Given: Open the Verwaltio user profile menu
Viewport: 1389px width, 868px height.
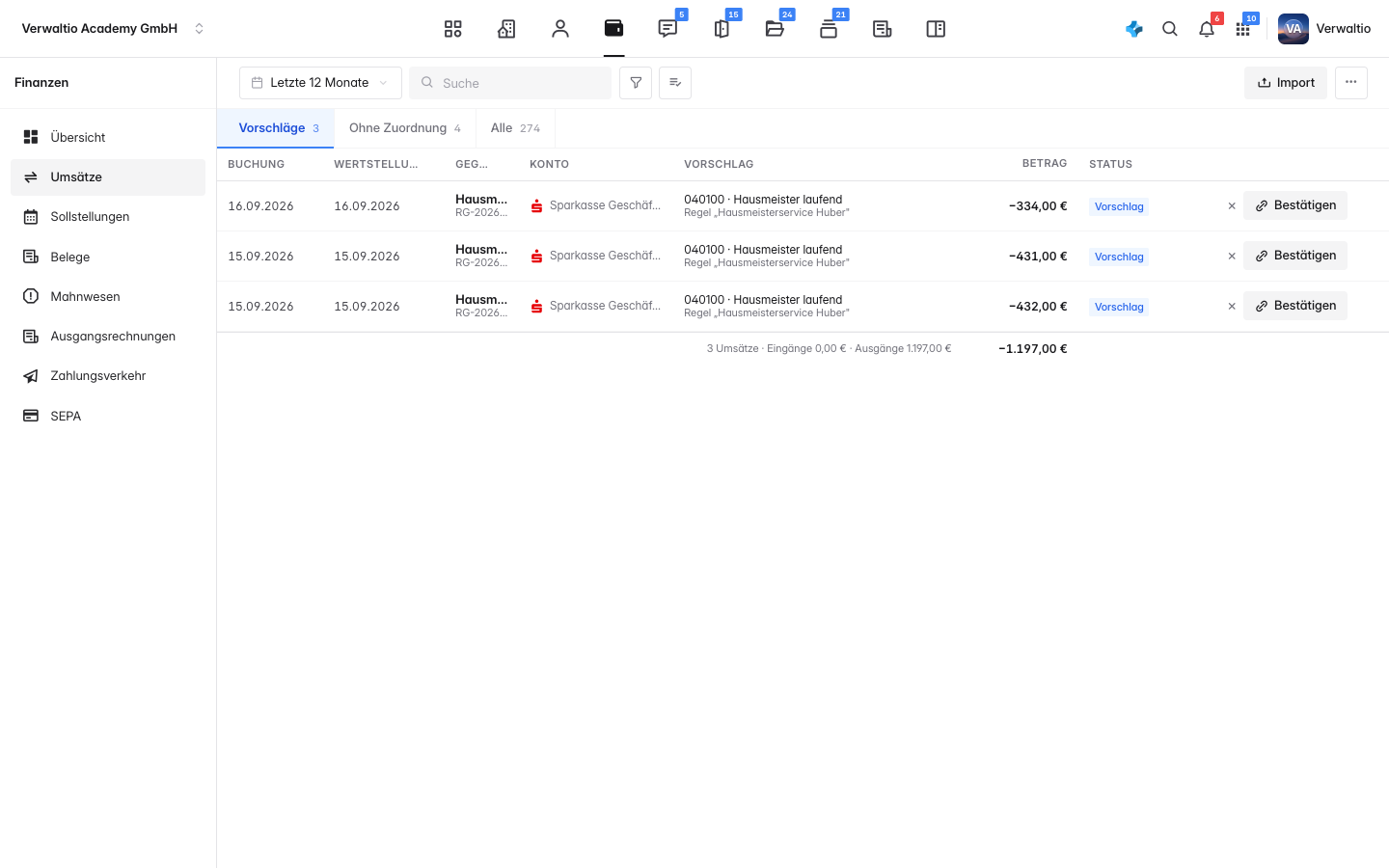Looking at the screenshot, I should click(x=1324, y=29).
